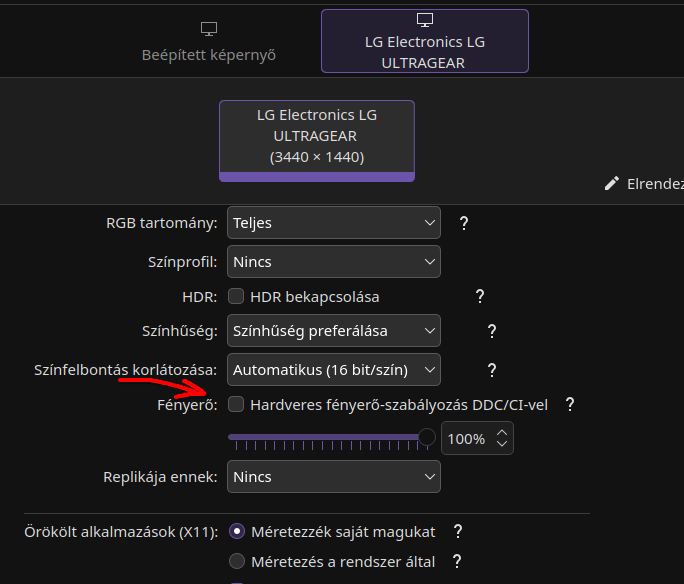
Task: Open help for Színfelbontás korlátozása
Action: pos(492,370)
